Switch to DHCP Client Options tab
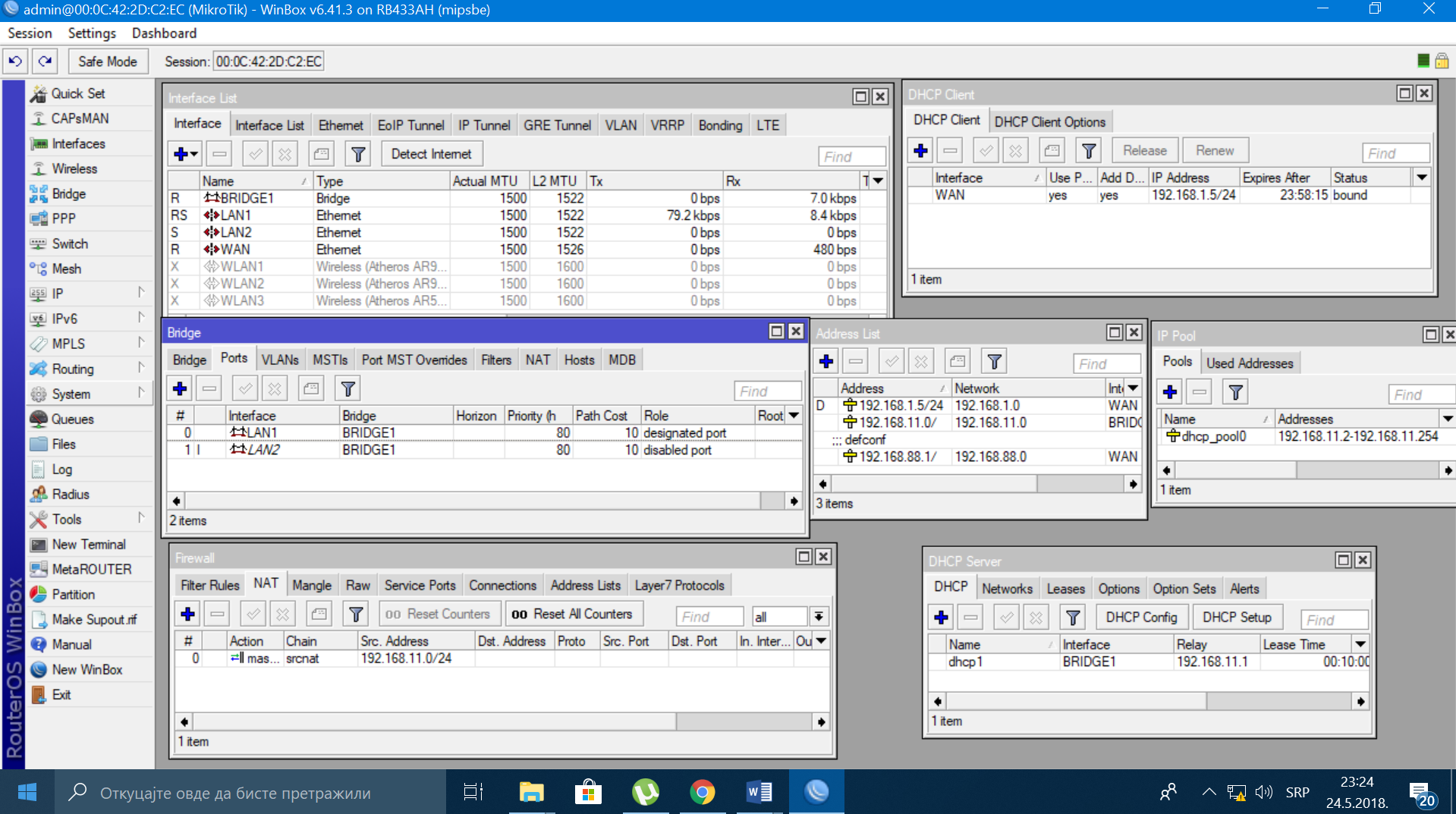Image resolution: width=1456 pixels, height=814 pixels. coord(1049,122)
